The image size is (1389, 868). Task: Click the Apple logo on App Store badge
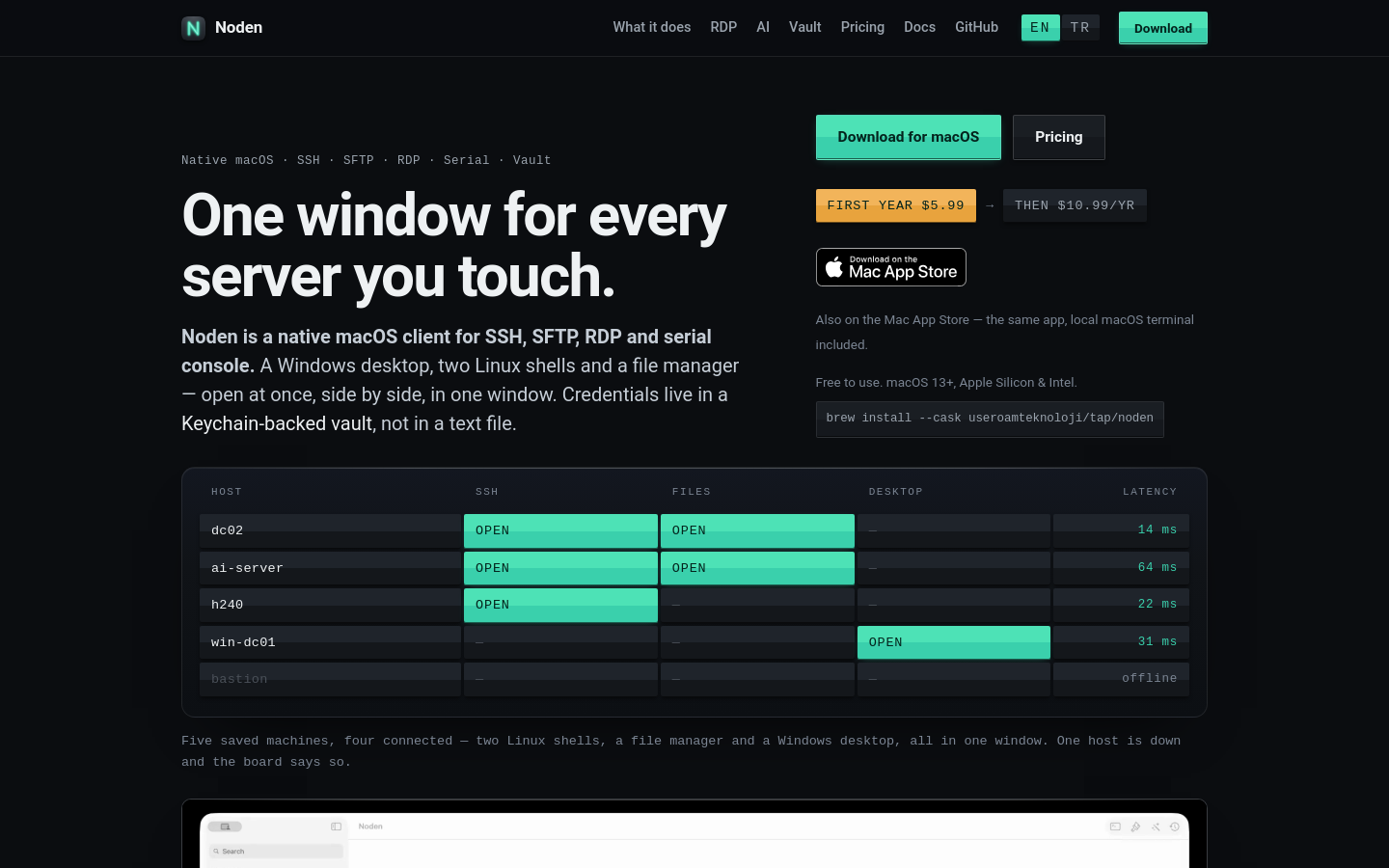[834, 267]
